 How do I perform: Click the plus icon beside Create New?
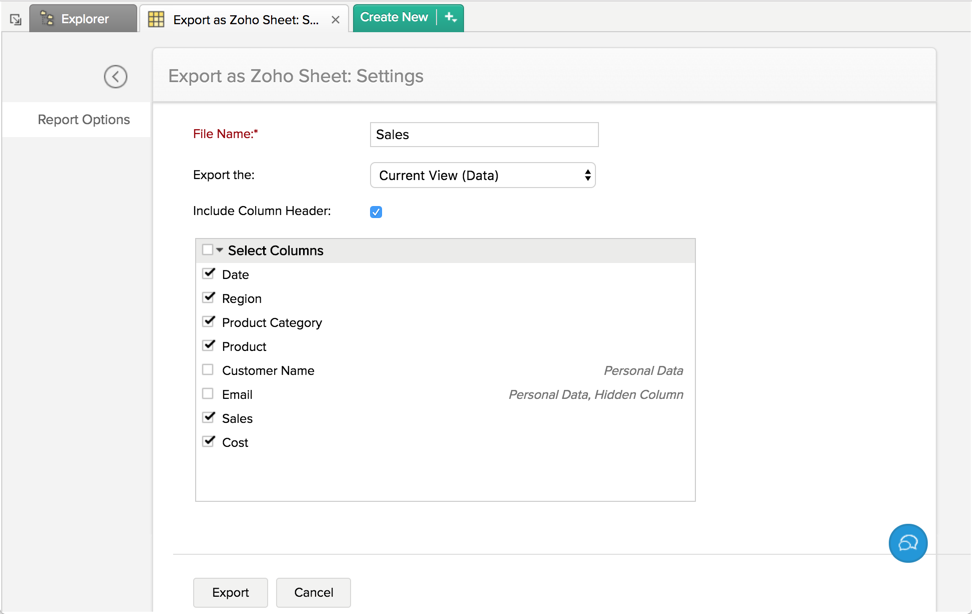(x=450, y=18)
